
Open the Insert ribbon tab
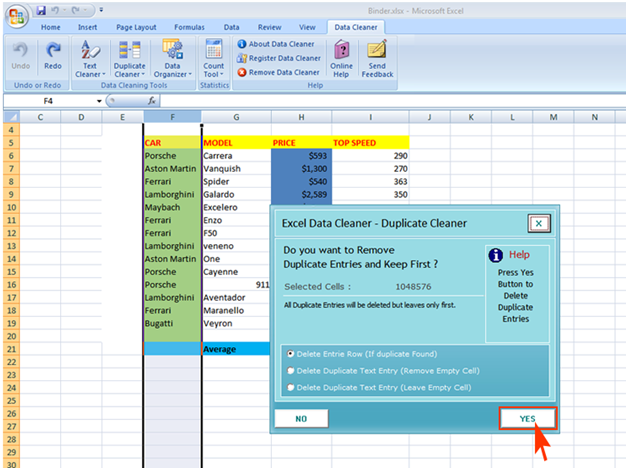(87, 27)
